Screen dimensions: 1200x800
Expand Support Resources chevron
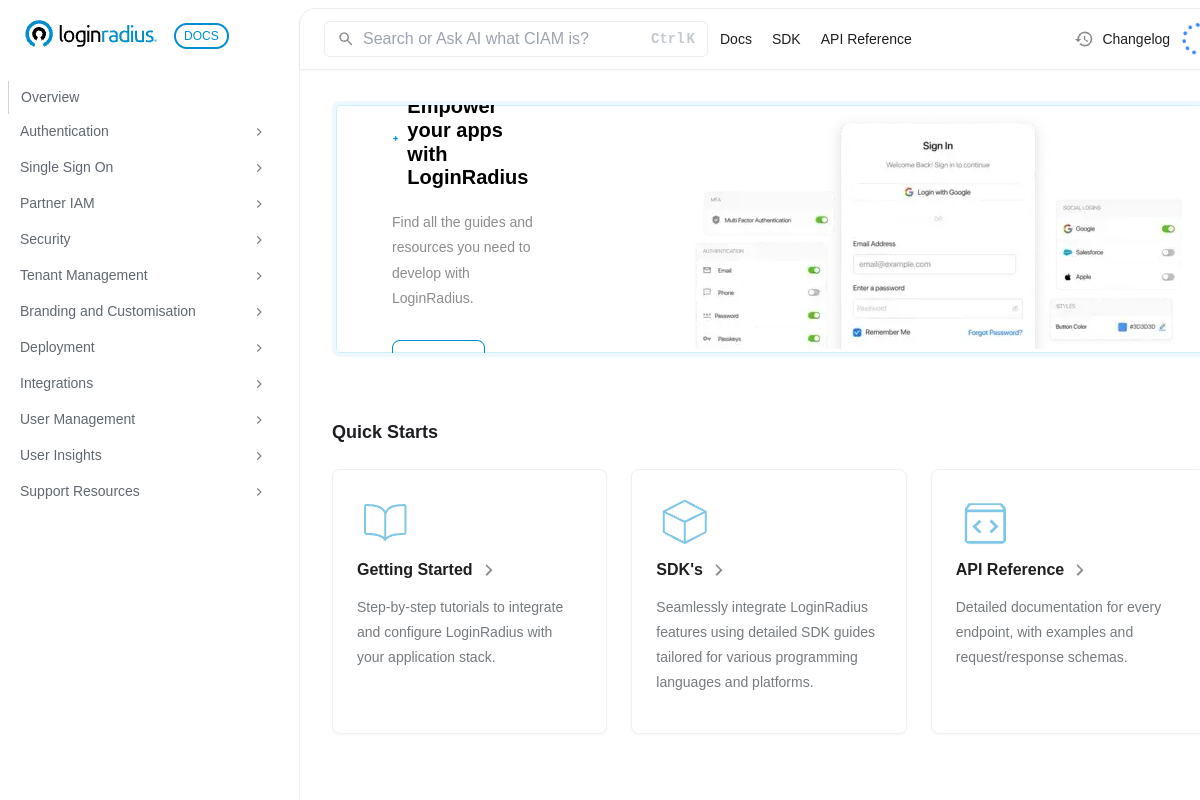point(259,492)
